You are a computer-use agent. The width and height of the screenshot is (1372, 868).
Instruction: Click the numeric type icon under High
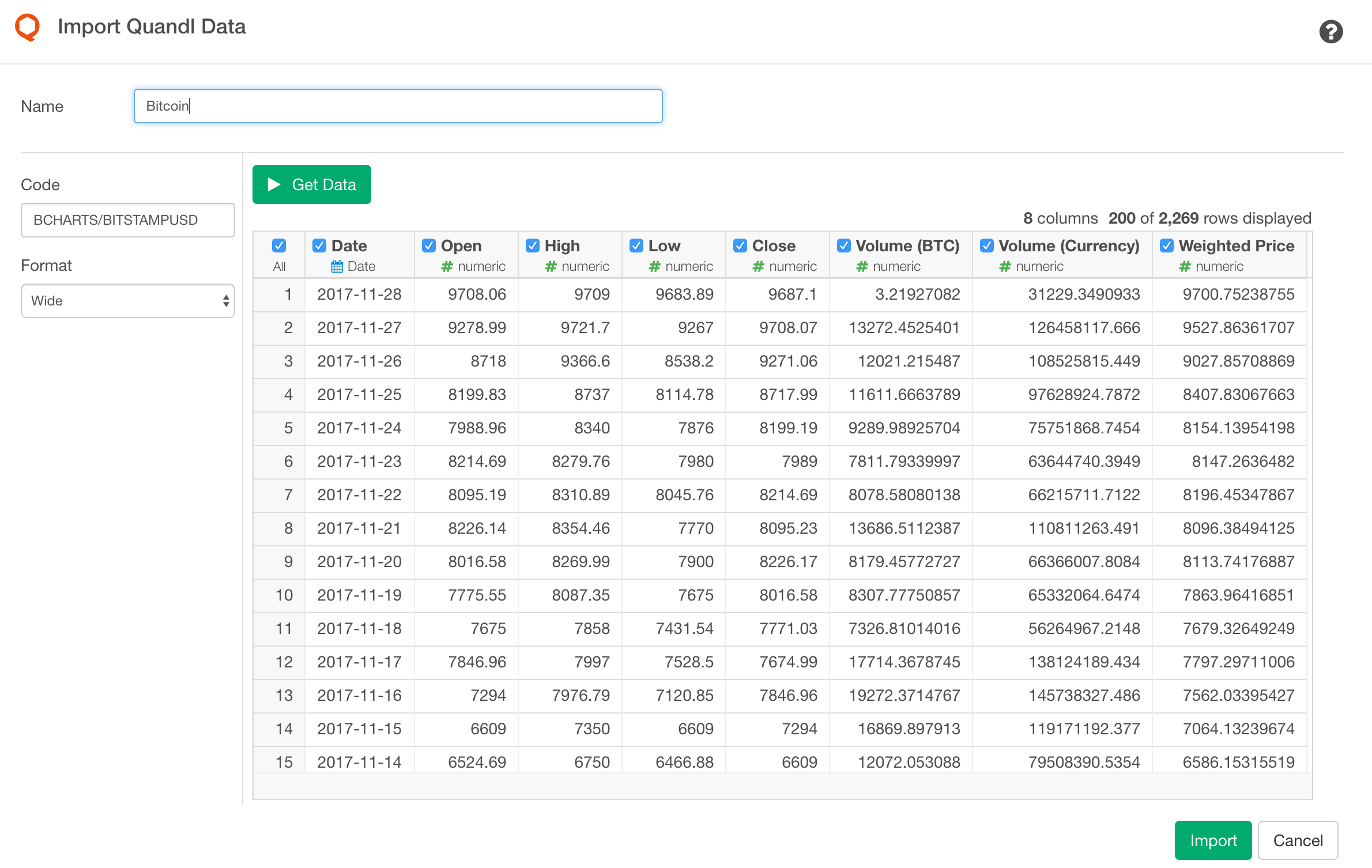551,266
